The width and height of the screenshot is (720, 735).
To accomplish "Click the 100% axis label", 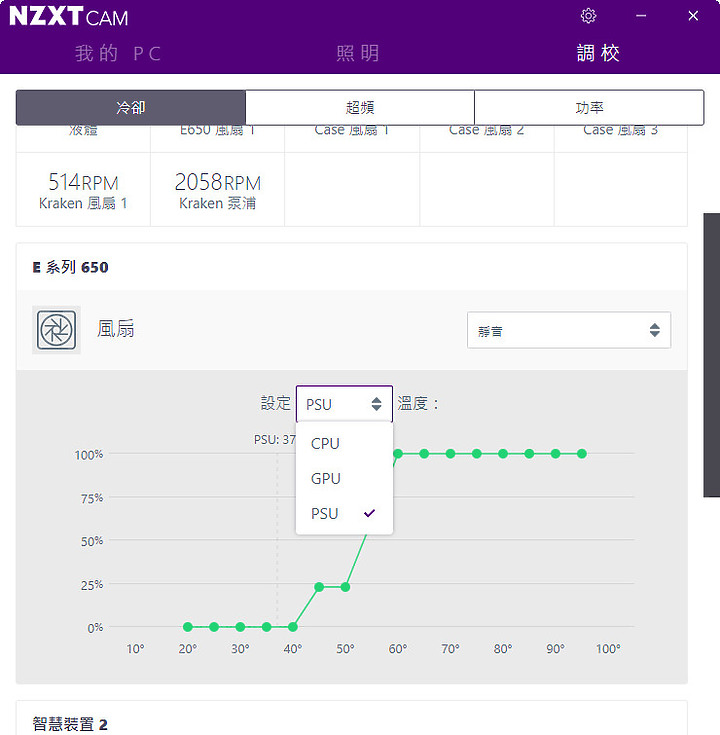I will pos(89,455).
